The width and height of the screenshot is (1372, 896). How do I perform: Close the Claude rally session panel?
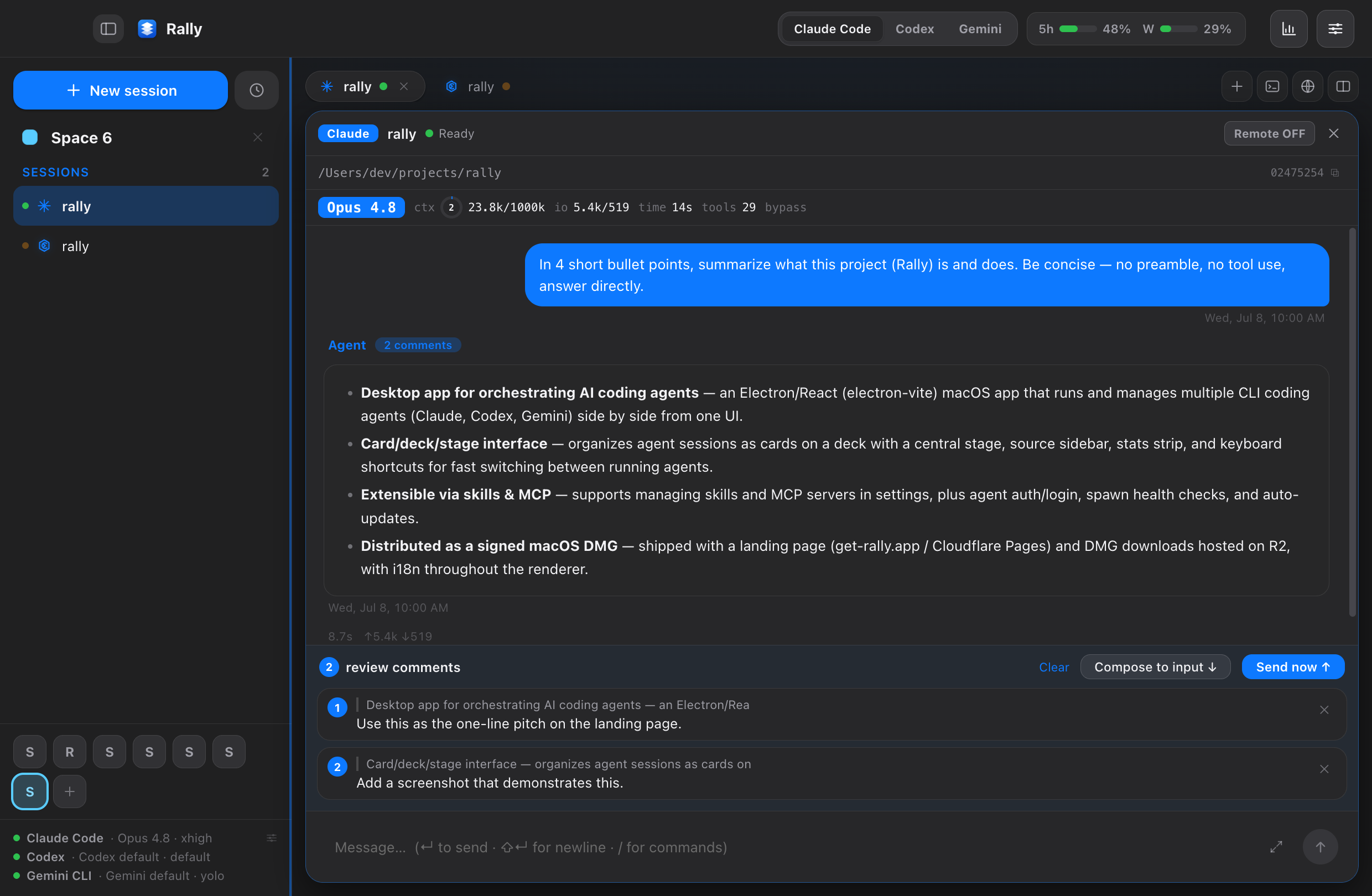pyautogui.click(x=1333, y=134)
